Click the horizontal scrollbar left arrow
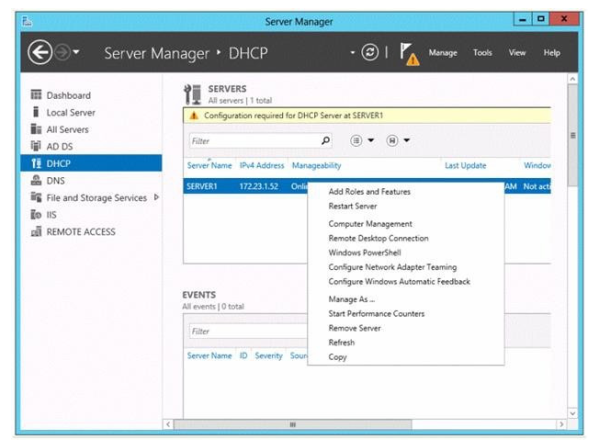 coord(168,425)
